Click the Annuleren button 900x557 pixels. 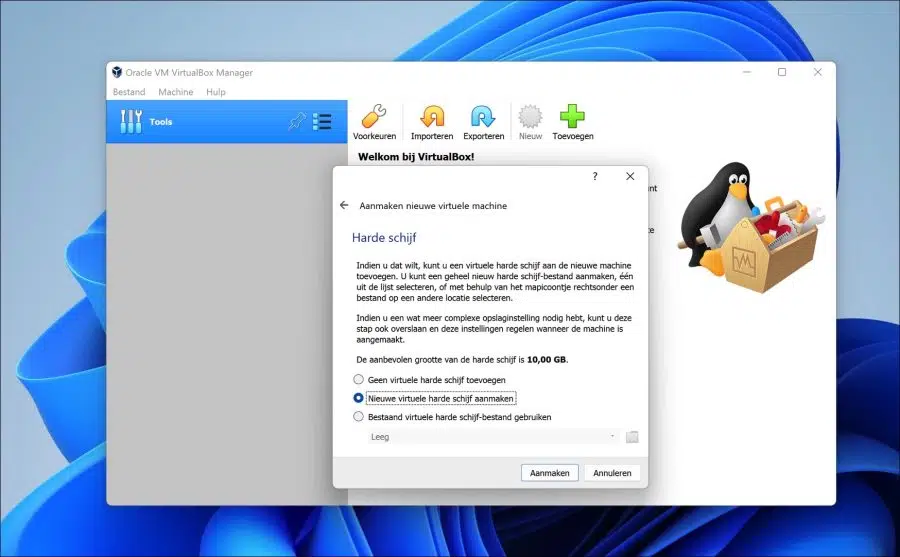(x=612, y=473)
